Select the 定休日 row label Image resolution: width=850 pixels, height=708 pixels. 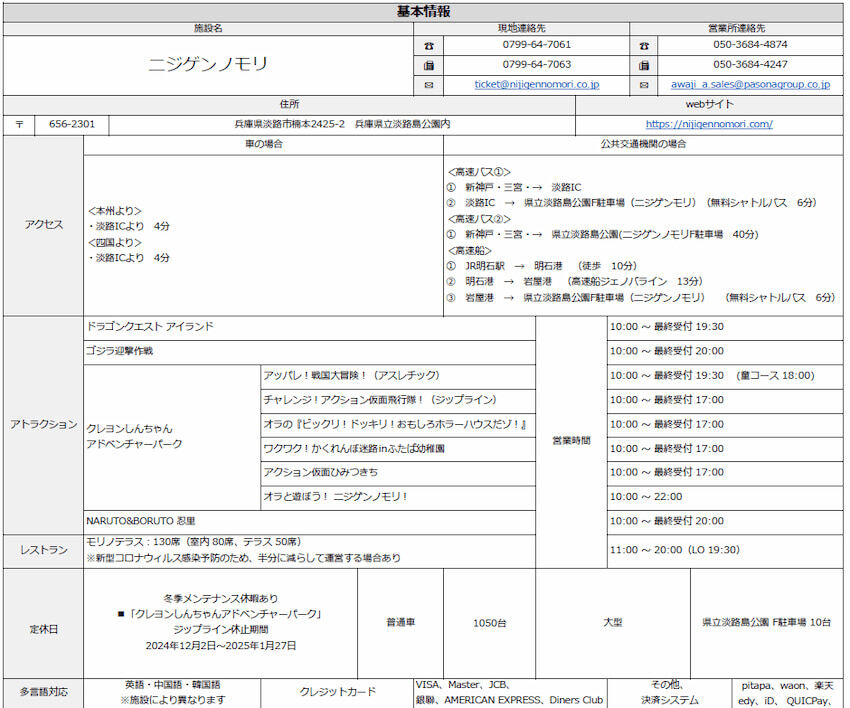coord(43,623)
